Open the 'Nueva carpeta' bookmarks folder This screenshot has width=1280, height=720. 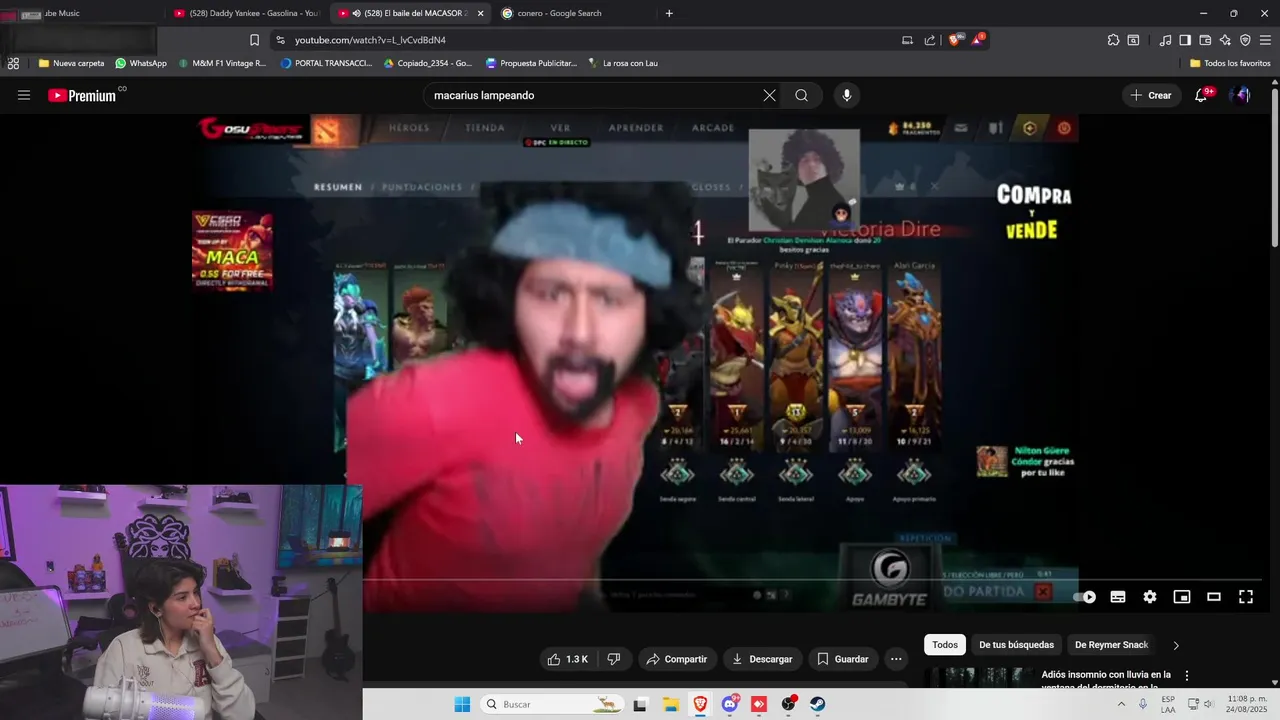click(x=71, y=63)
